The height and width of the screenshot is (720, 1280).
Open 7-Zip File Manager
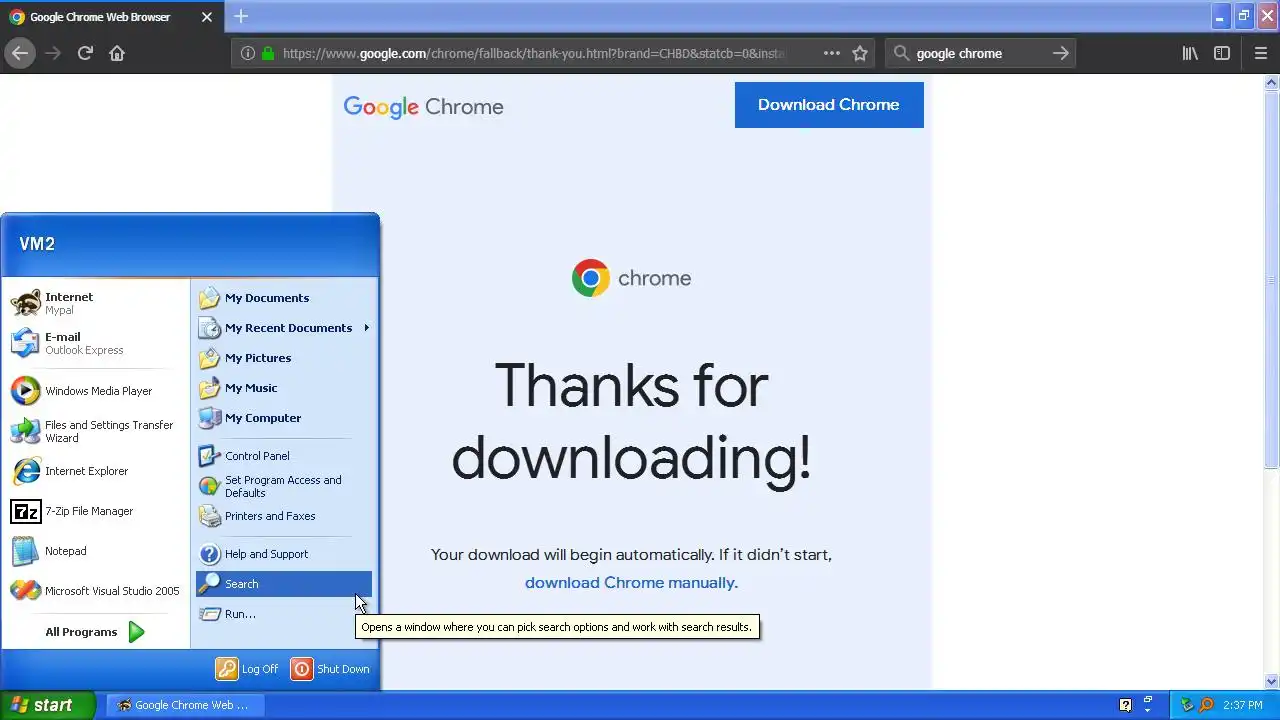[x=95, y=511]
